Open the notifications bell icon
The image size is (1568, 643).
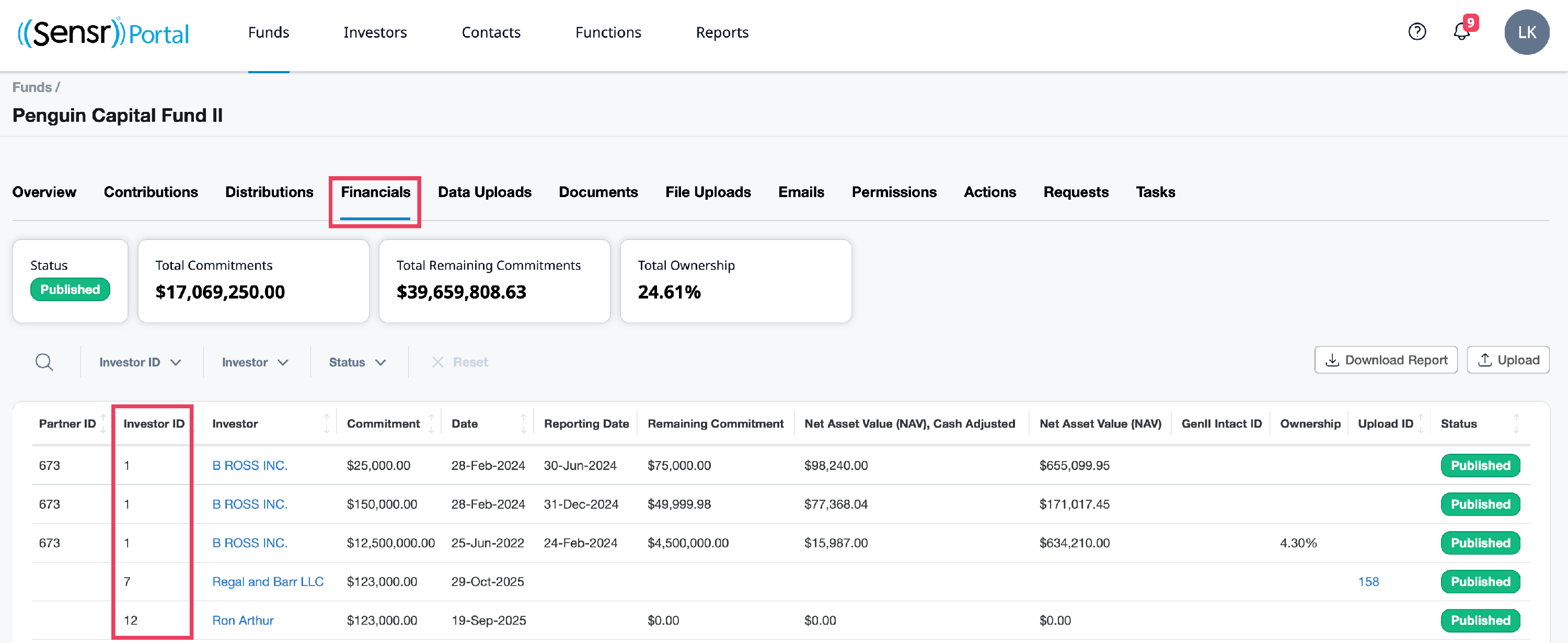[x=1461, y=32]
